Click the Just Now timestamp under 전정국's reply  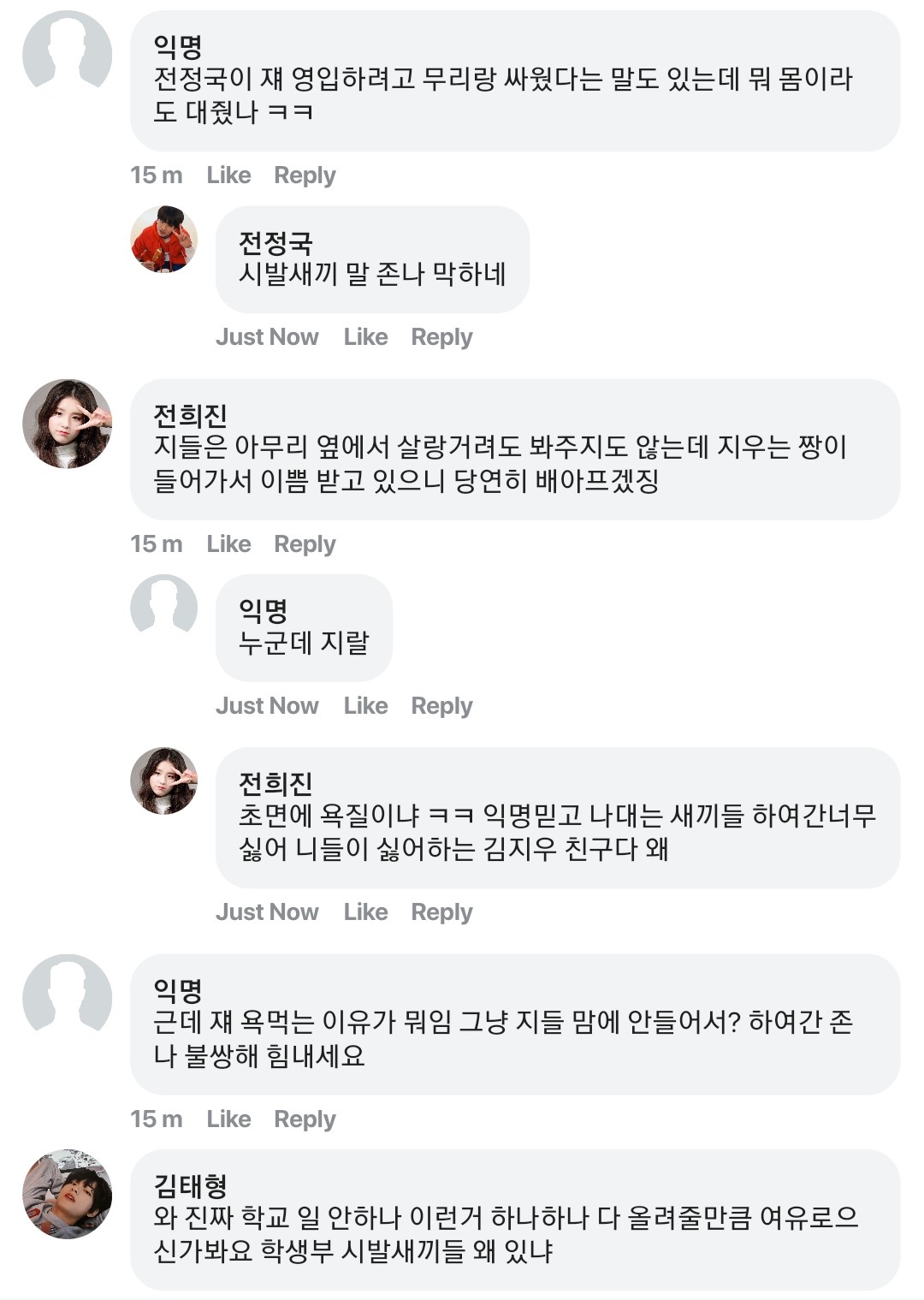click(267, 337)
